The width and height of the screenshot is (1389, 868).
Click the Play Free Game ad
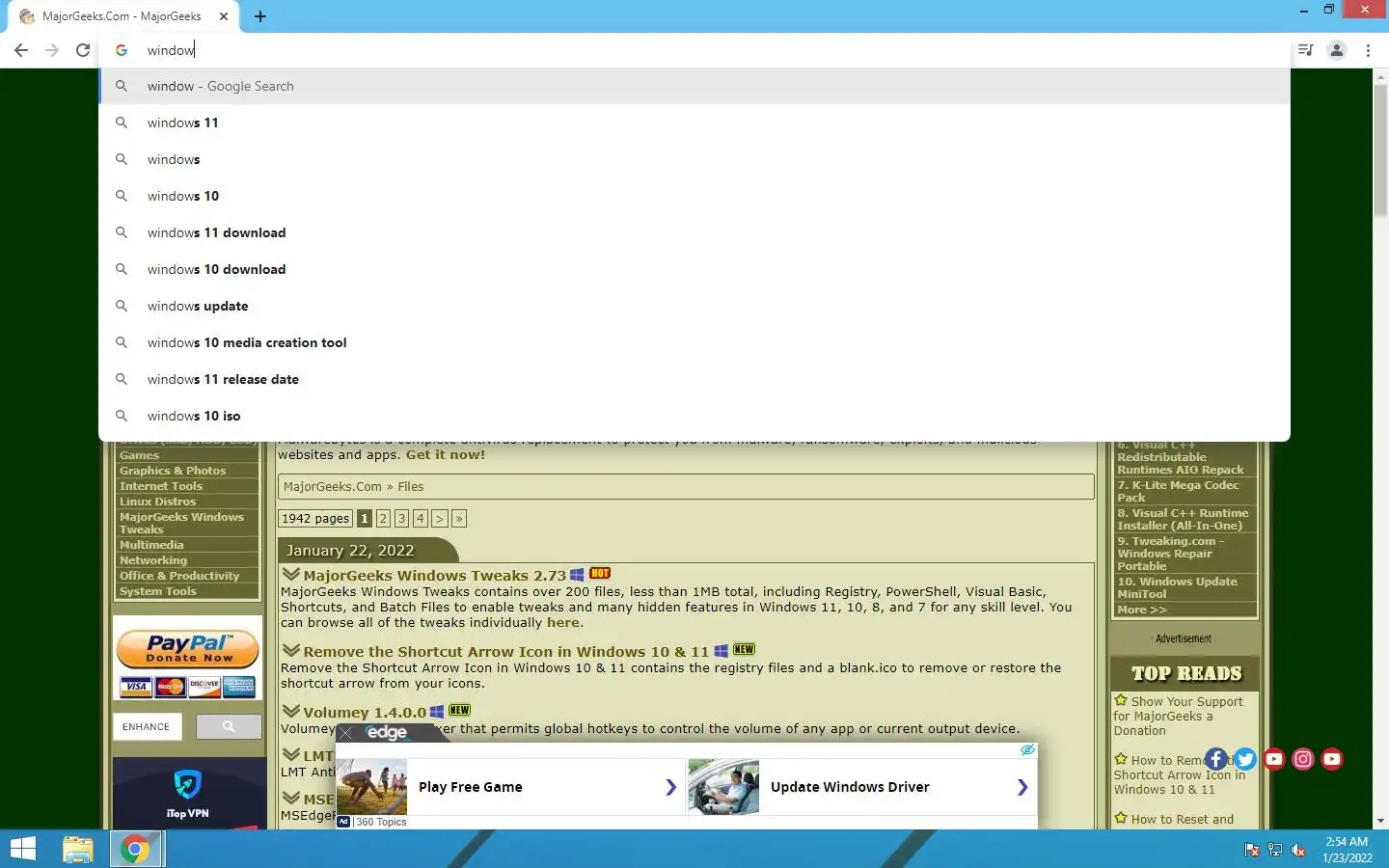pos(509,787)
